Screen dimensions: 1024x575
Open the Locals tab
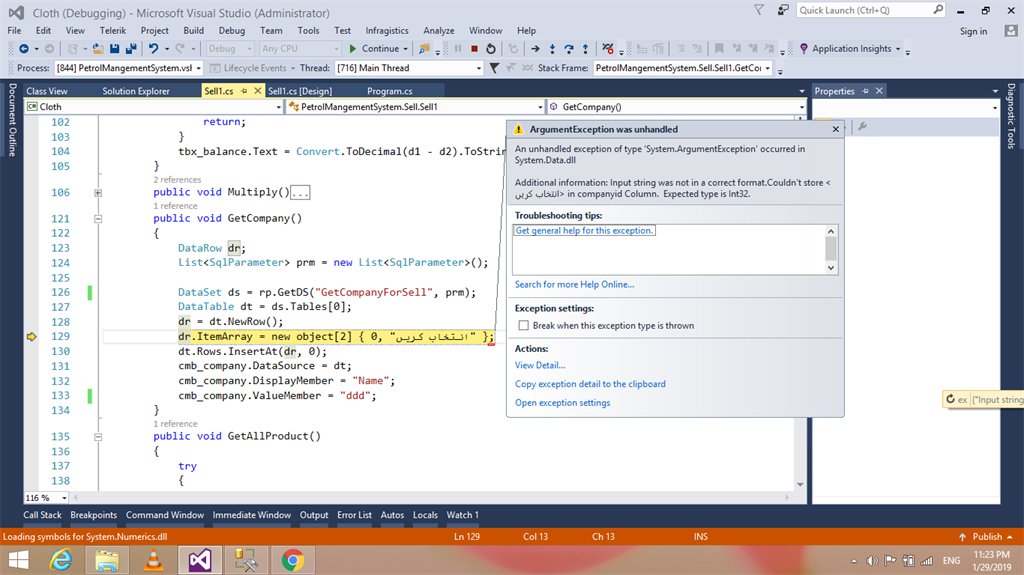coord(425,515)
